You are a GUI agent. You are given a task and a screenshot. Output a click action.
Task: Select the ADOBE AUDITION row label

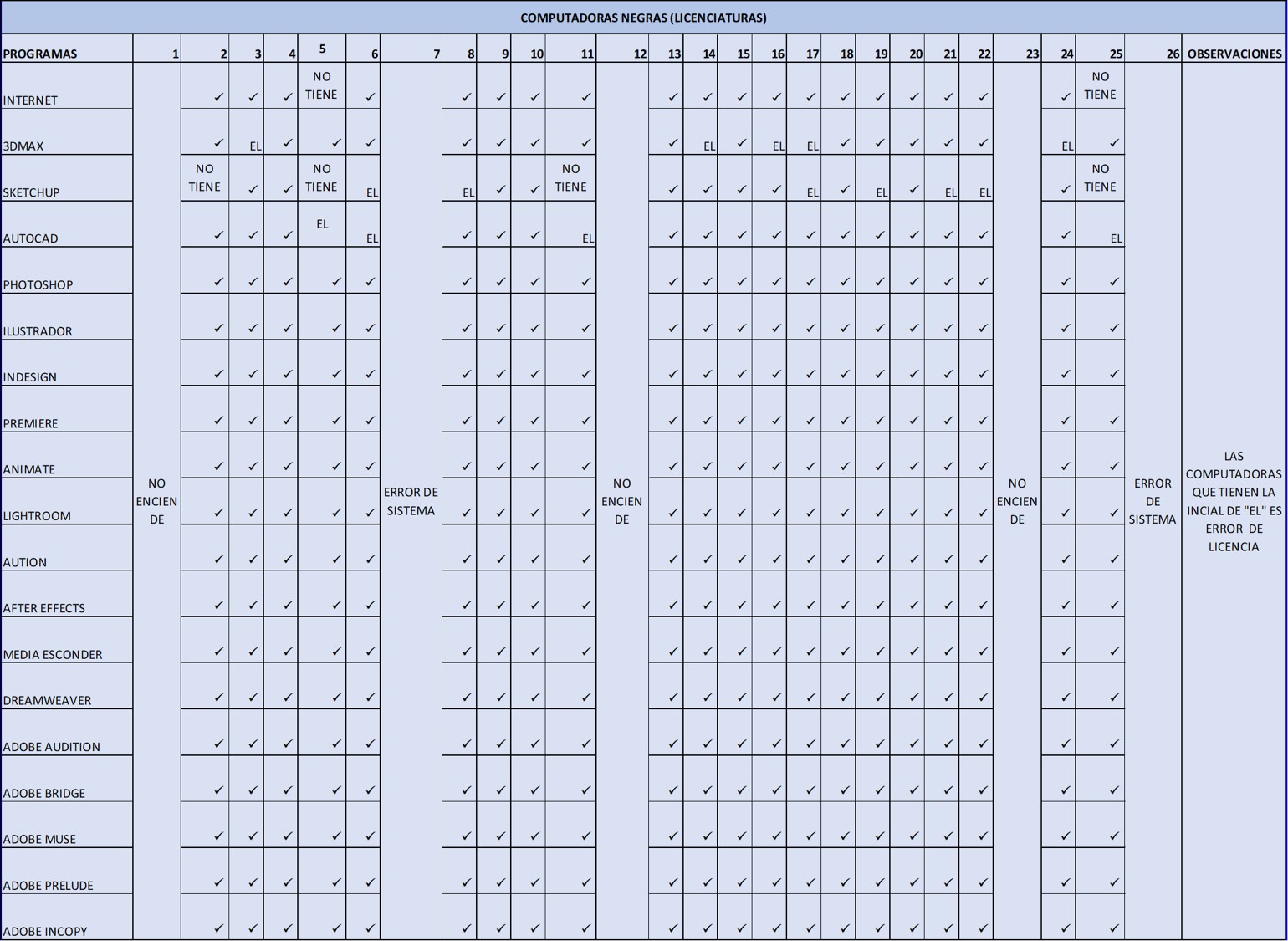tap(67, 733)
